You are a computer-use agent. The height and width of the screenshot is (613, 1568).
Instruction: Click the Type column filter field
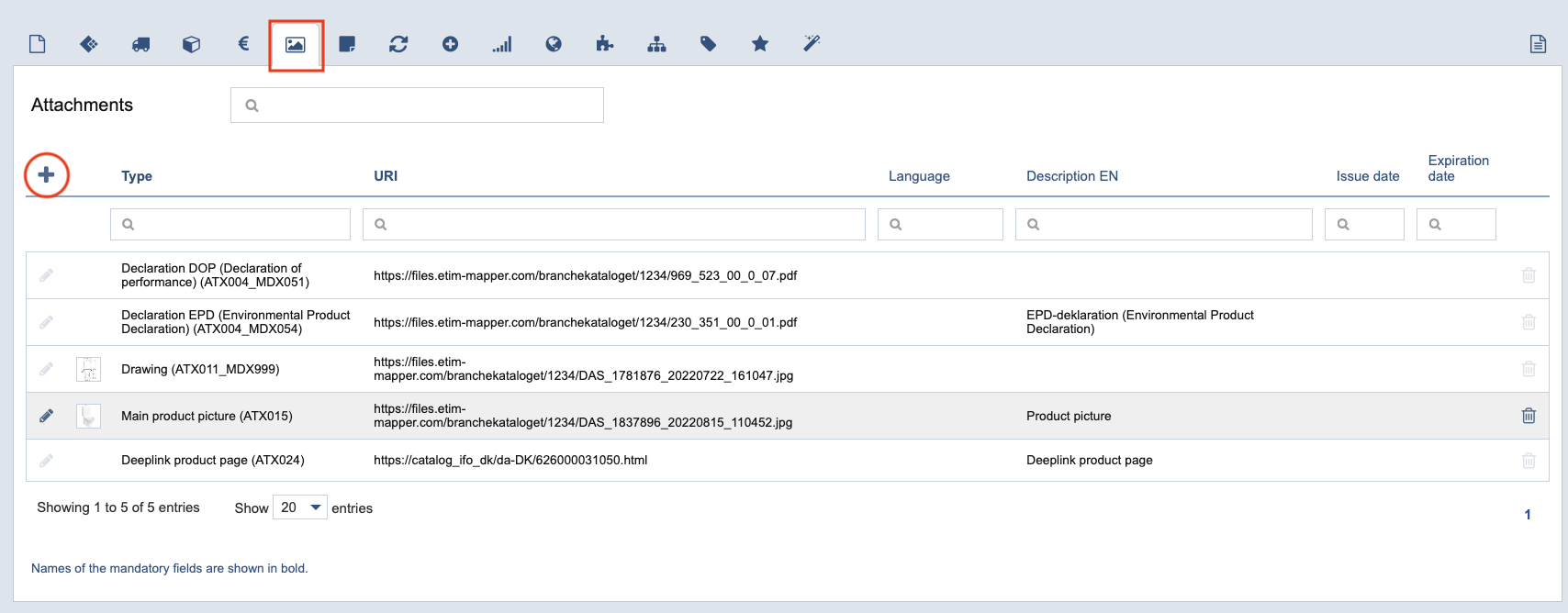pyautogui.click(x=230, y=224)
